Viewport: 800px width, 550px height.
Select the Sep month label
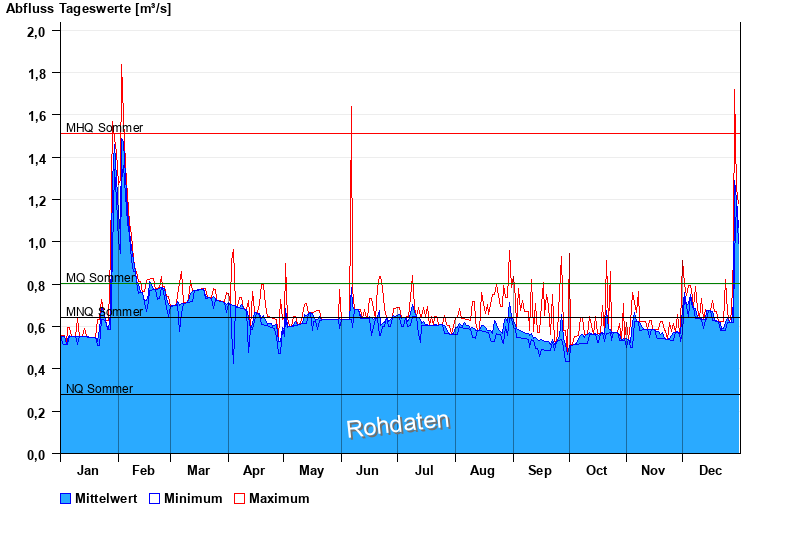tap(540, 471)
